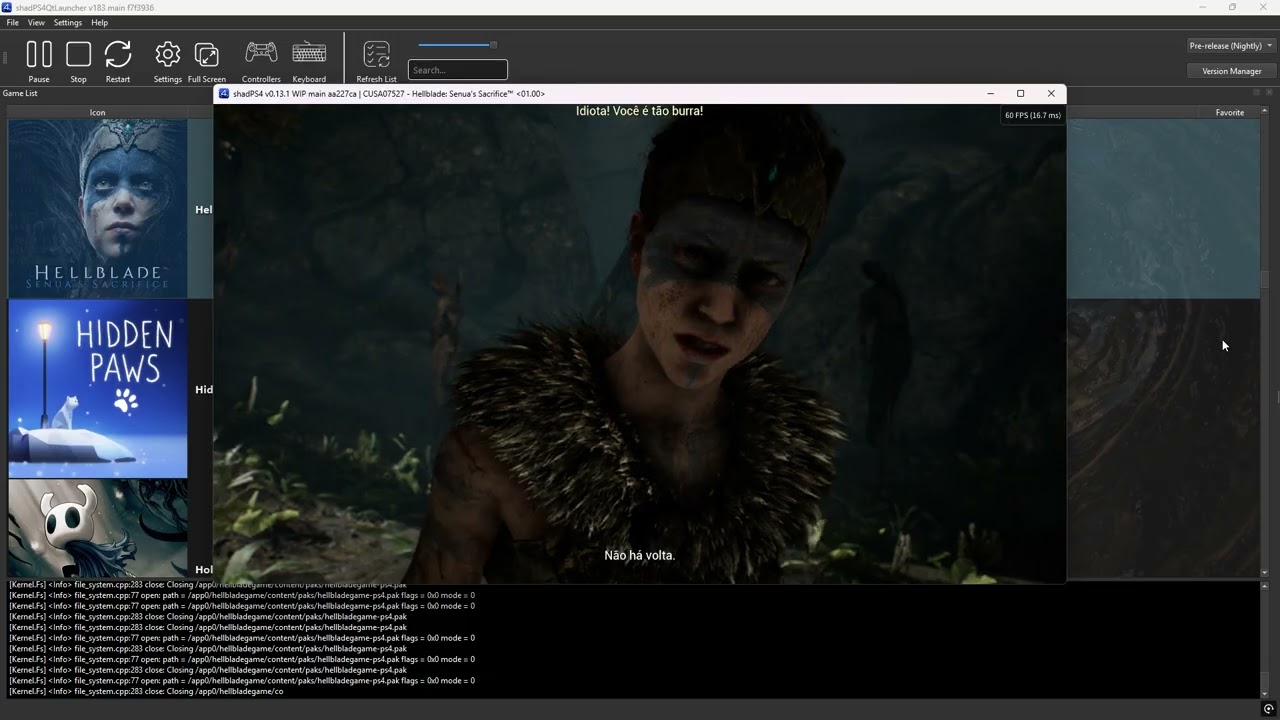1280x720 pixels.
Task: Click subtitle 'Idiota! Você é tão burra!'
Action: 639,111
